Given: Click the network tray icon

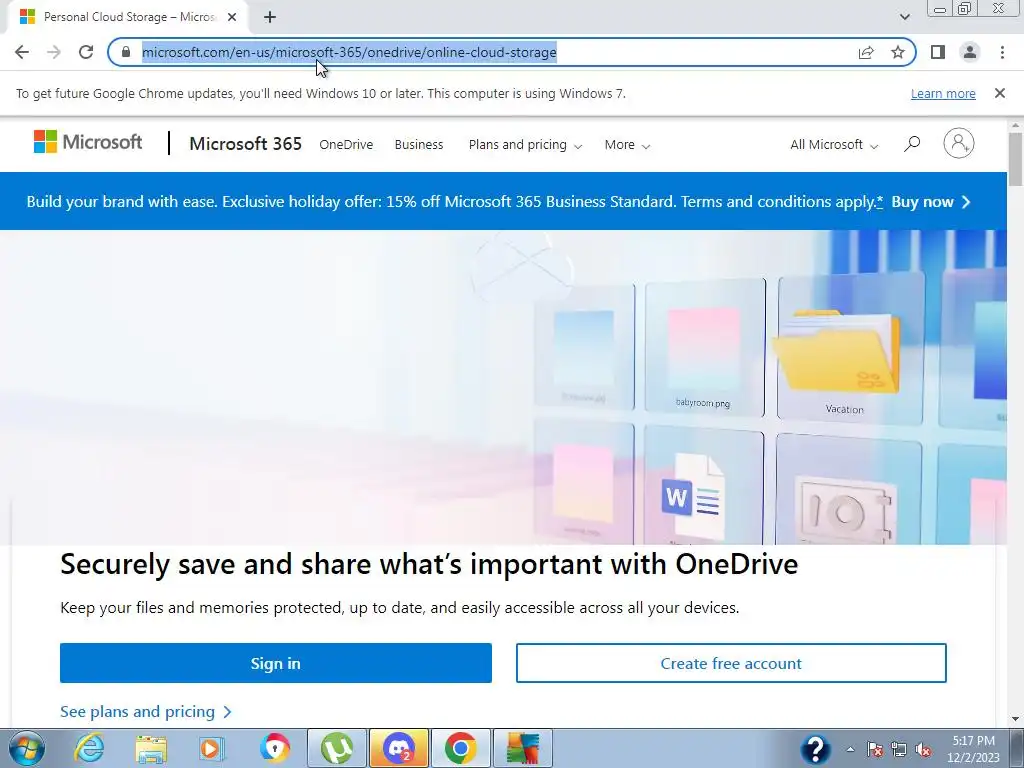Looking at the screenshot, I should tap(899, 749).
